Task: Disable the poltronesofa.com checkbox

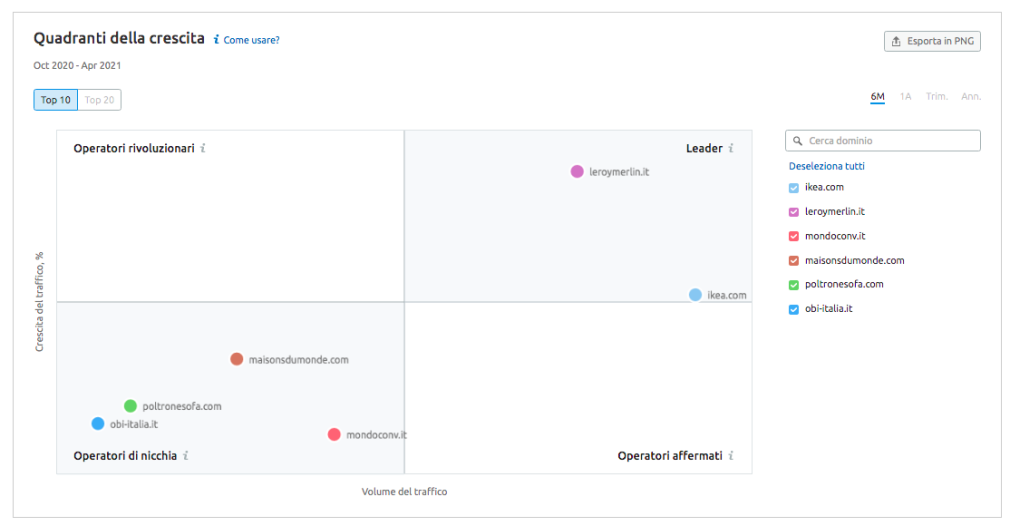Action: point(794,285)
